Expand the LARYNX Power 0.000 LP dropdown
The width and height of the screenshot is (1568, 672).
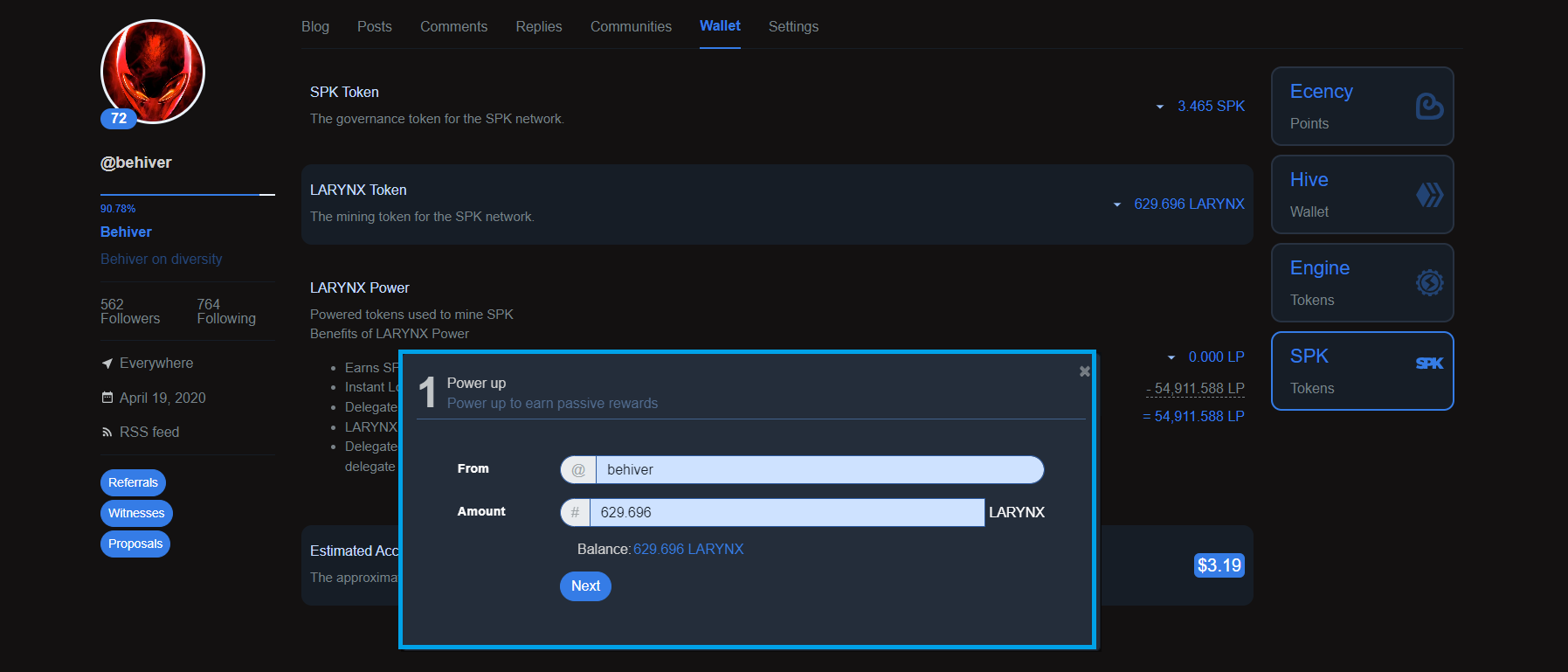(x=1171, y=357)
